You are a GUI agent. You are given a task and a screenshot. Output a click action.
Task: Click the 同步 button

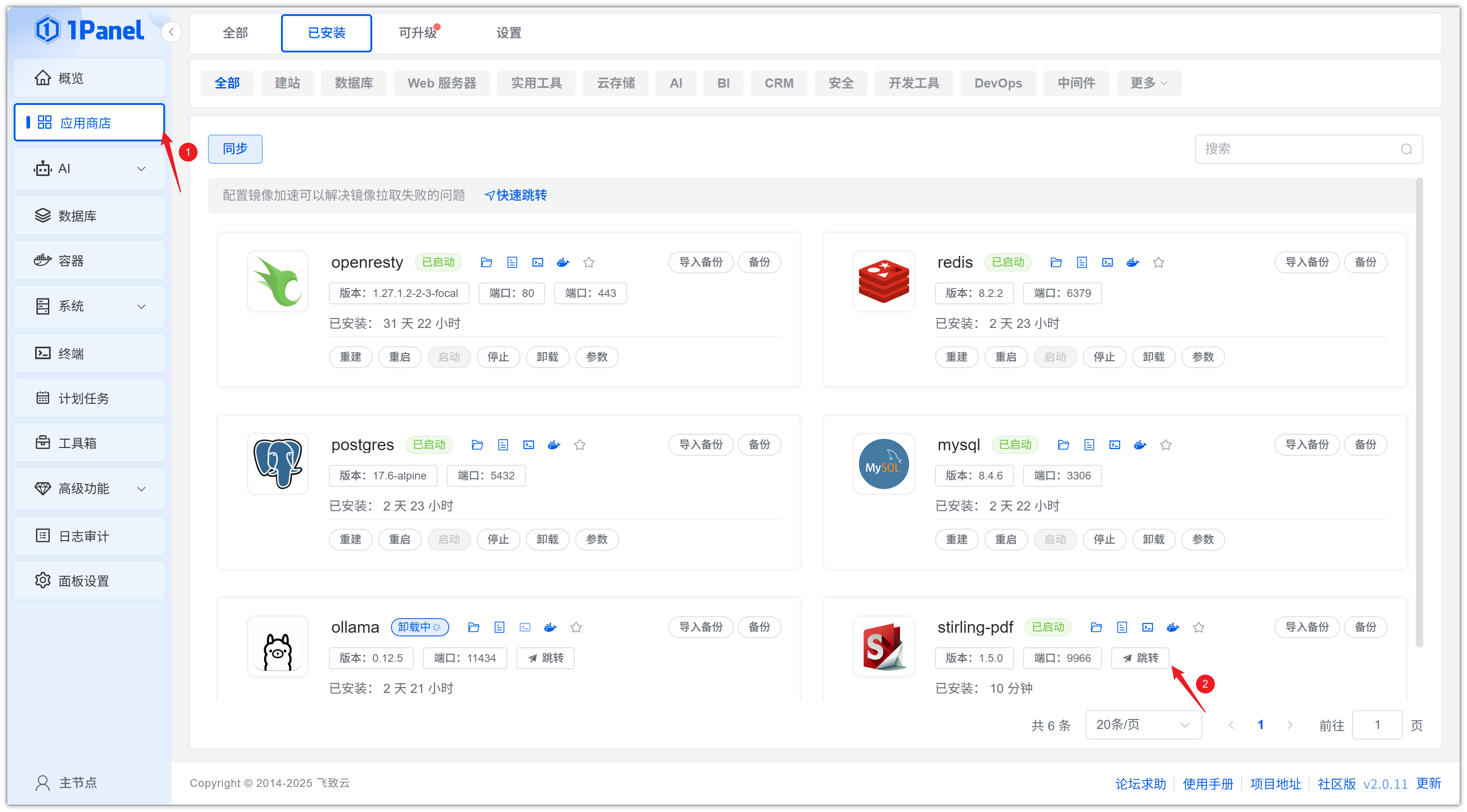pyautogui.click(x=234, y=149)
